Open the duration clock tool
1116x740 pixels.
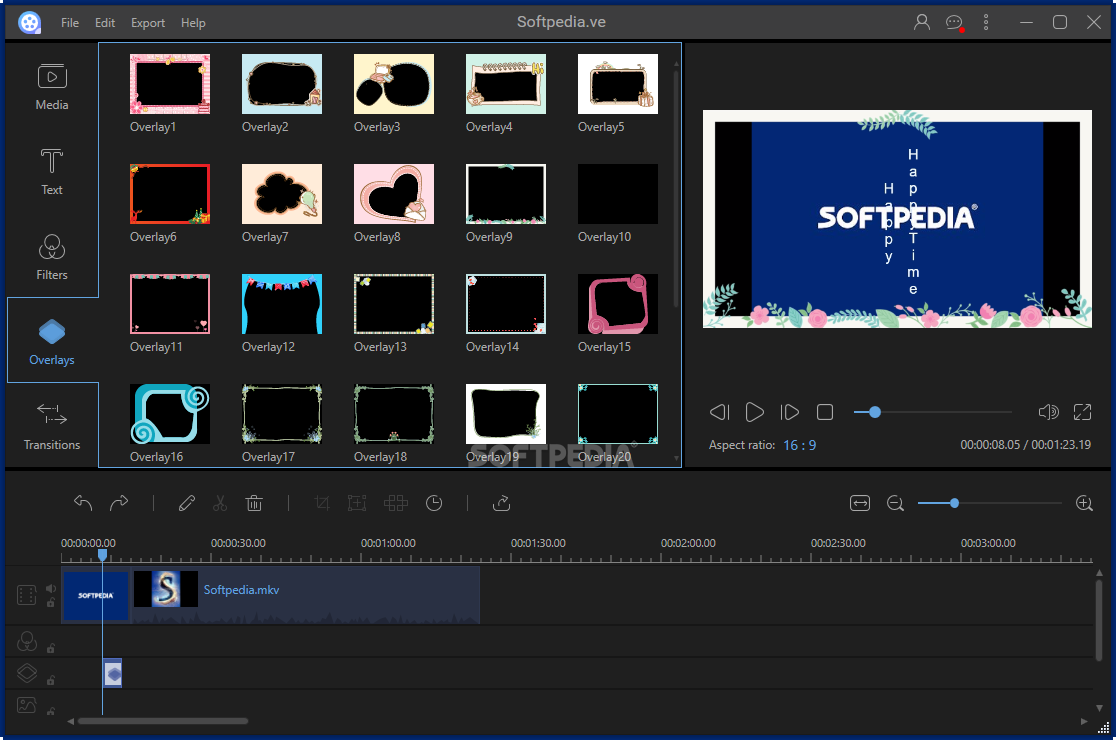click(x=434, y=503)
